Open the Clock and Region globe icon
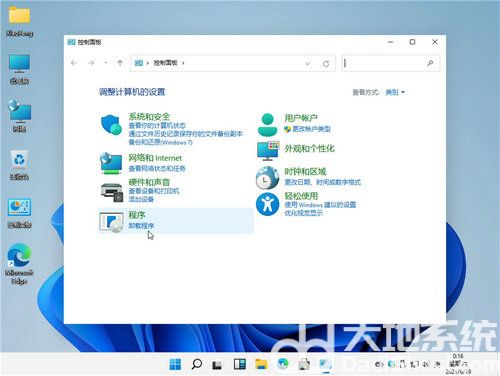The height and width of the screenshot is (376, 500). pyautogui.click(x=267, y=178)
